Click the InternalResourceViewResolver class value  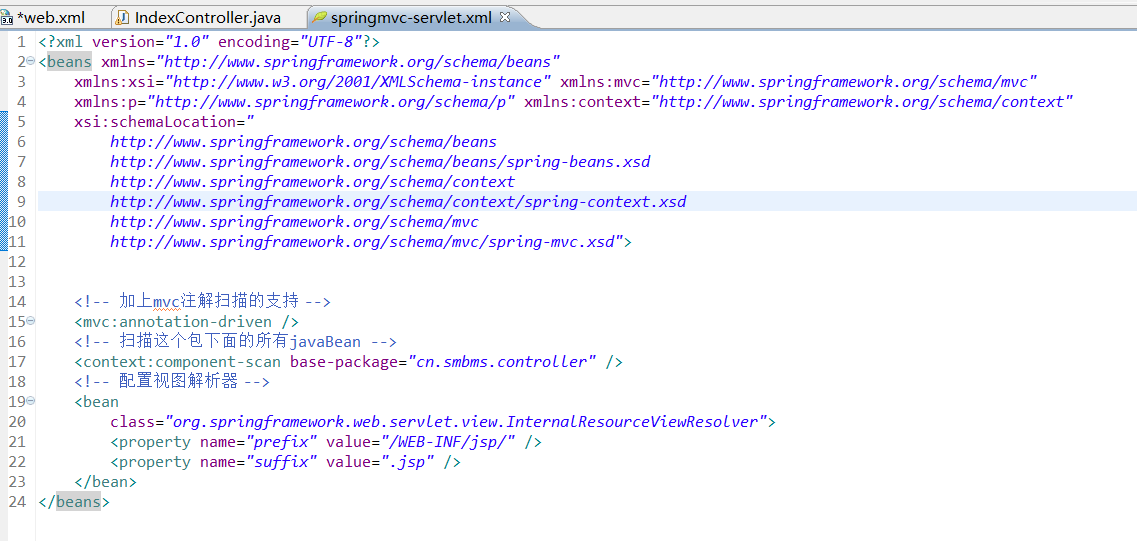[x=466, y=421]
